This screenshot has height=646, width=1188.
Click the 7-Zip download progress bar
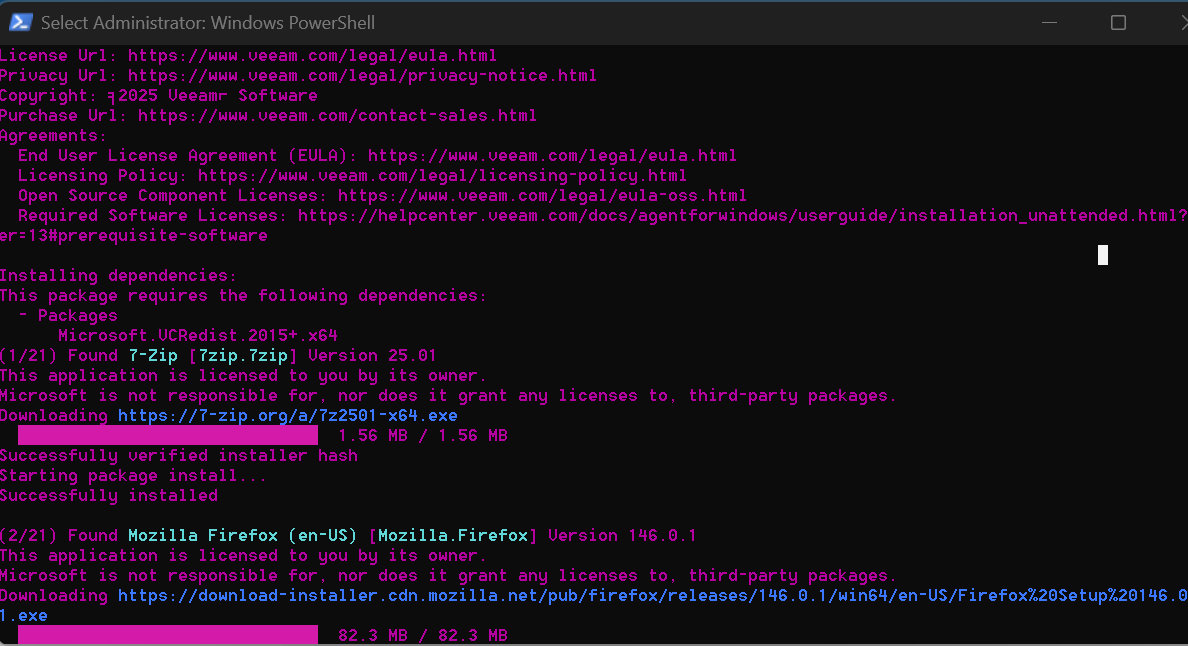click(x=168, y=436)
